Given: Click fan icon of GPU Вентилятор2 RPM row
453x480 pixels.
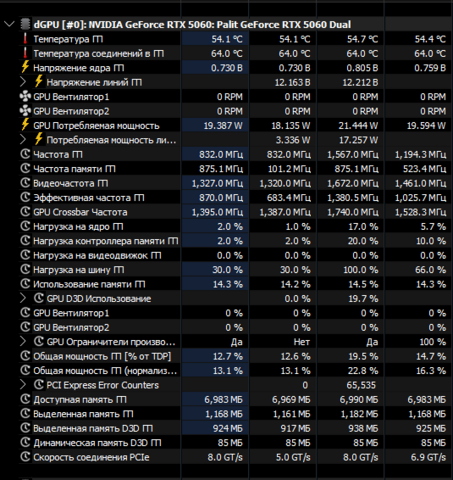Looking at the screenshot, I should click(x=25, y=111).
